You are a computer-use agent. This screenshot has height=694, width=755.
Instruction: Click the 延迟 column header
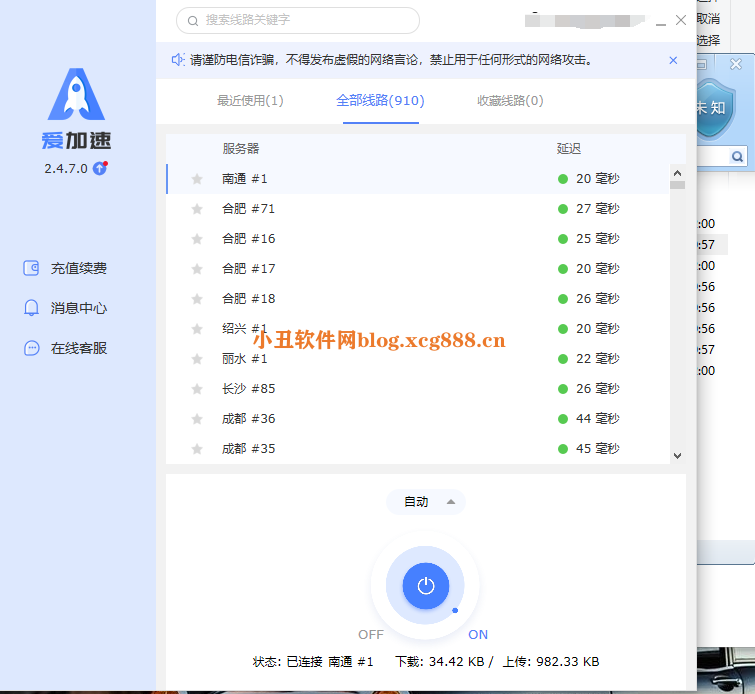point(569,148)
